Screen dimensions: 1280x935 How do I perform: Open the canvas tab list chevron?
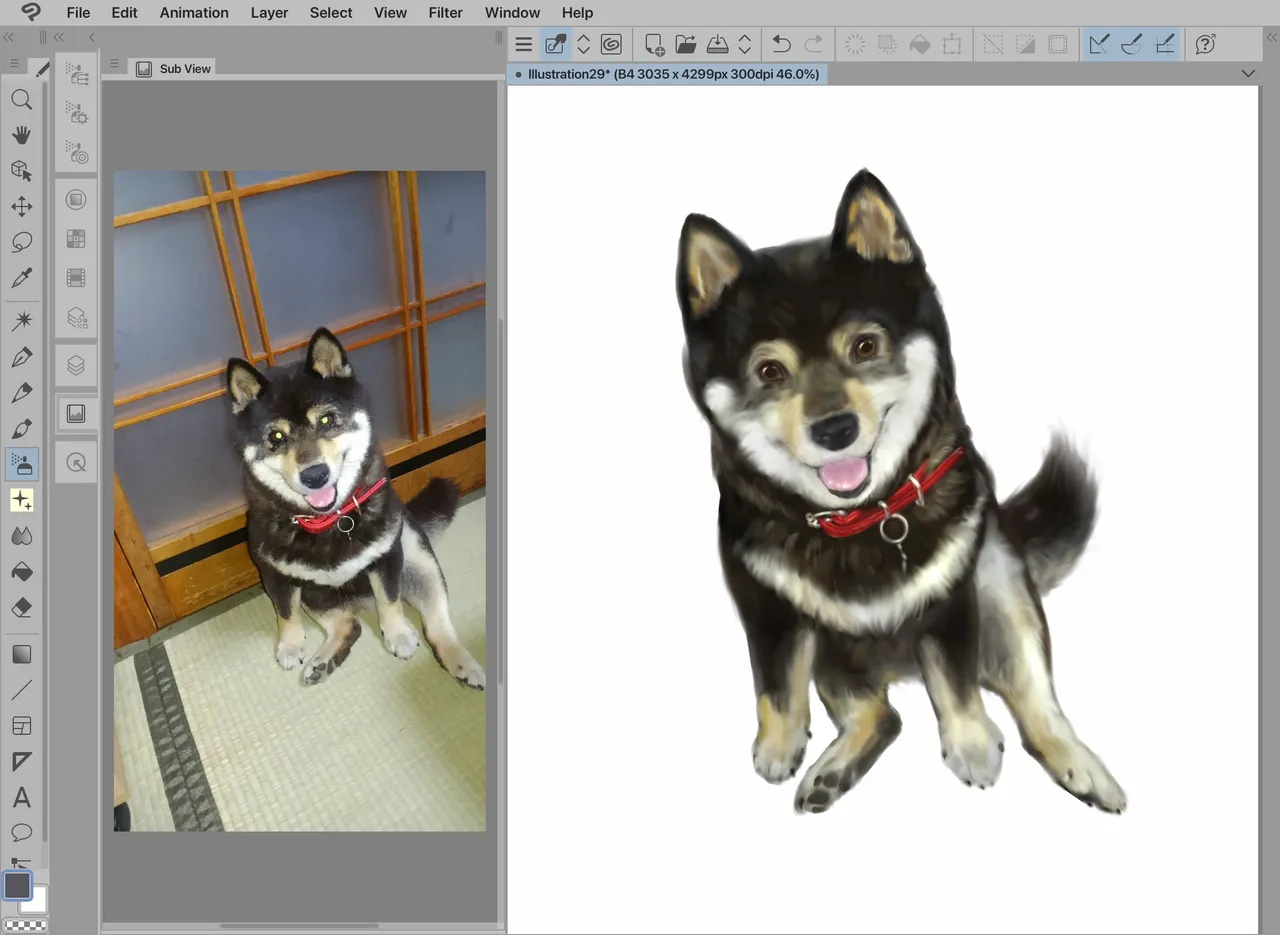[1247, 74]
